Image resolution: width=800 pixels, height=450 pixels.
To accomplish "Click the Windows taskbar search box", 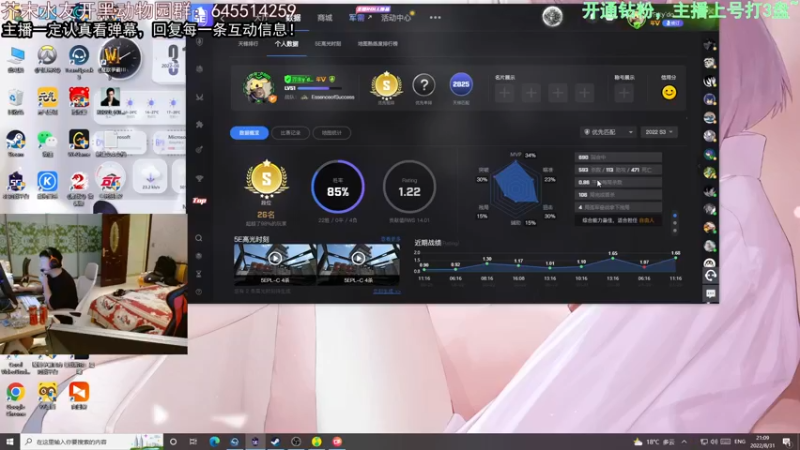I will coord(92,441).
